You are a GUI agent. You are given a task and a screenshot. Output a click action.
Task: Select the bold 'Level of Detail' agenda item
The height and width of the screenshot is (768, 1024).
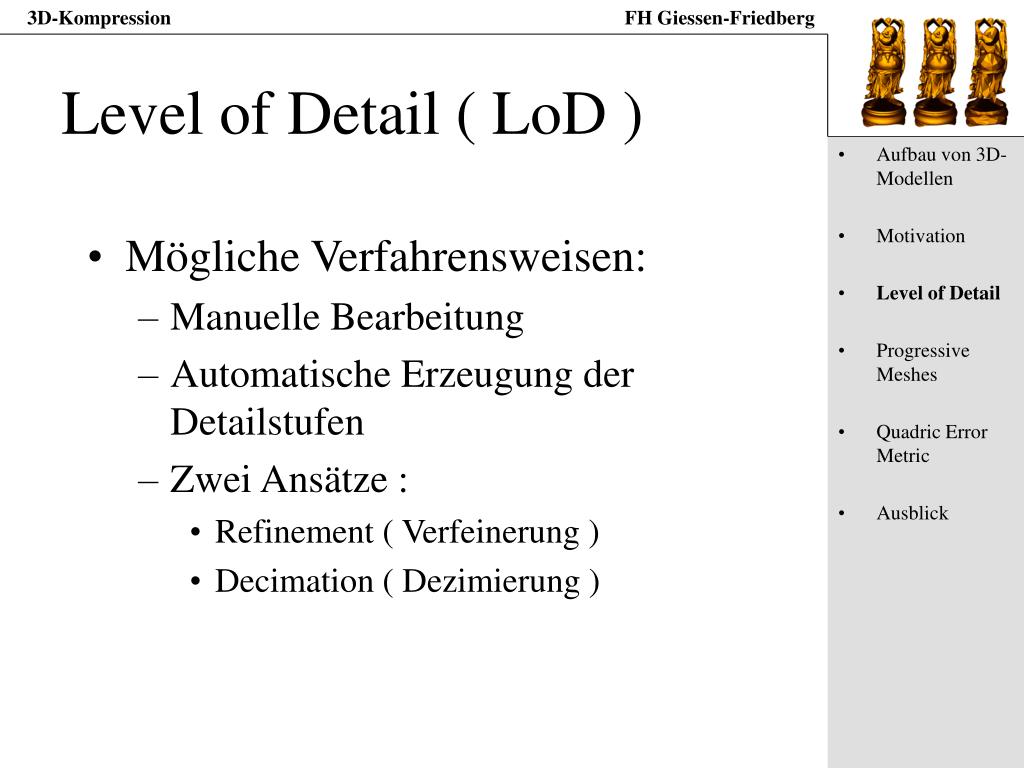[x=938, y=293]
